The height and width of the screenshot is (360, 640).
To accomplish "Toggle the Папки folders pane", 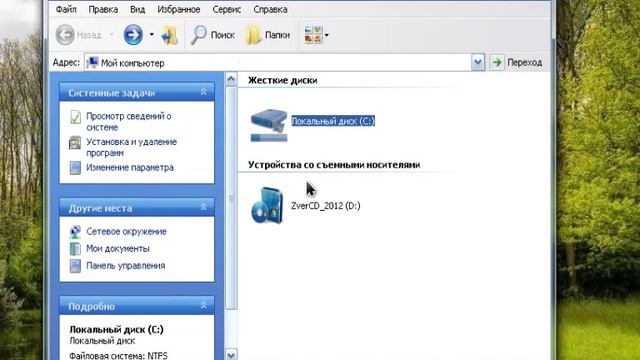I will (268, 35).
